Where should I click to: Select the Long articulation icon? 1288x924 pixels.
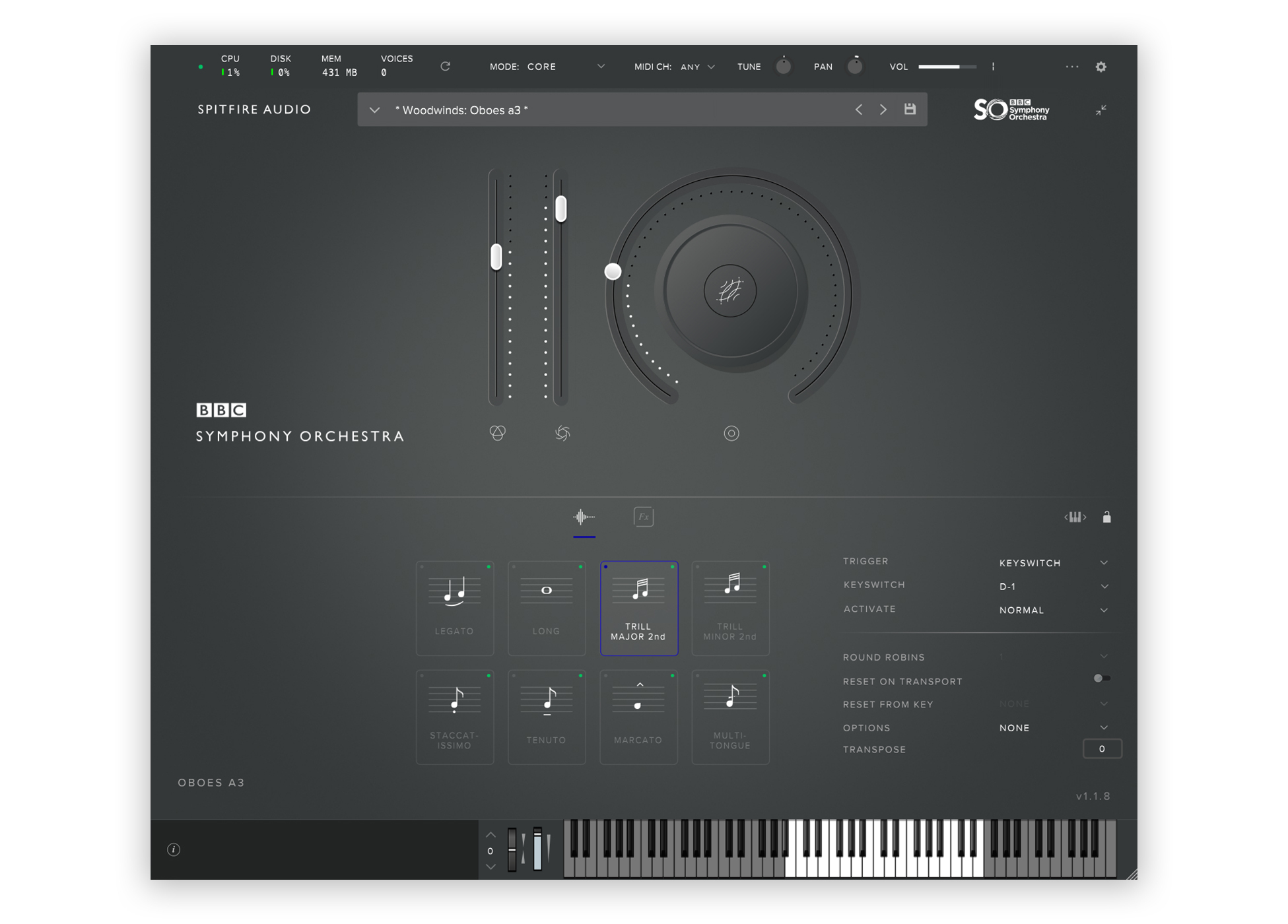point(547,607)
